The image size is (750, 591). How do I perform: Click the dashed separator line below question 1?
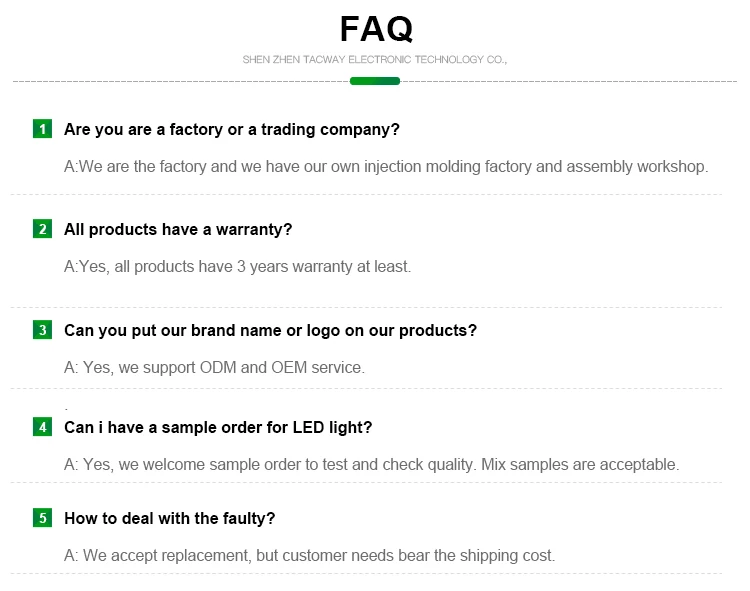365,194
